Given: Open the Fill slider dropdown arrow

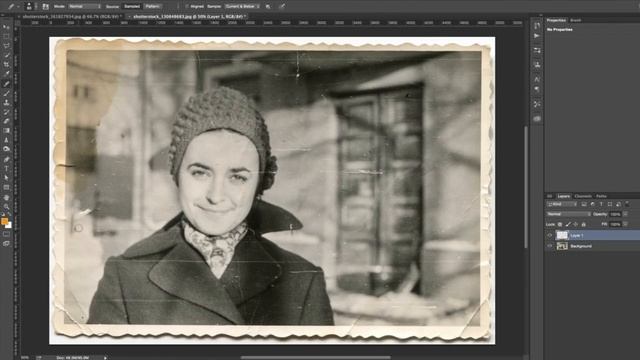Looking at the screenshot, I should pyautogui.click(x=625, y=224).
